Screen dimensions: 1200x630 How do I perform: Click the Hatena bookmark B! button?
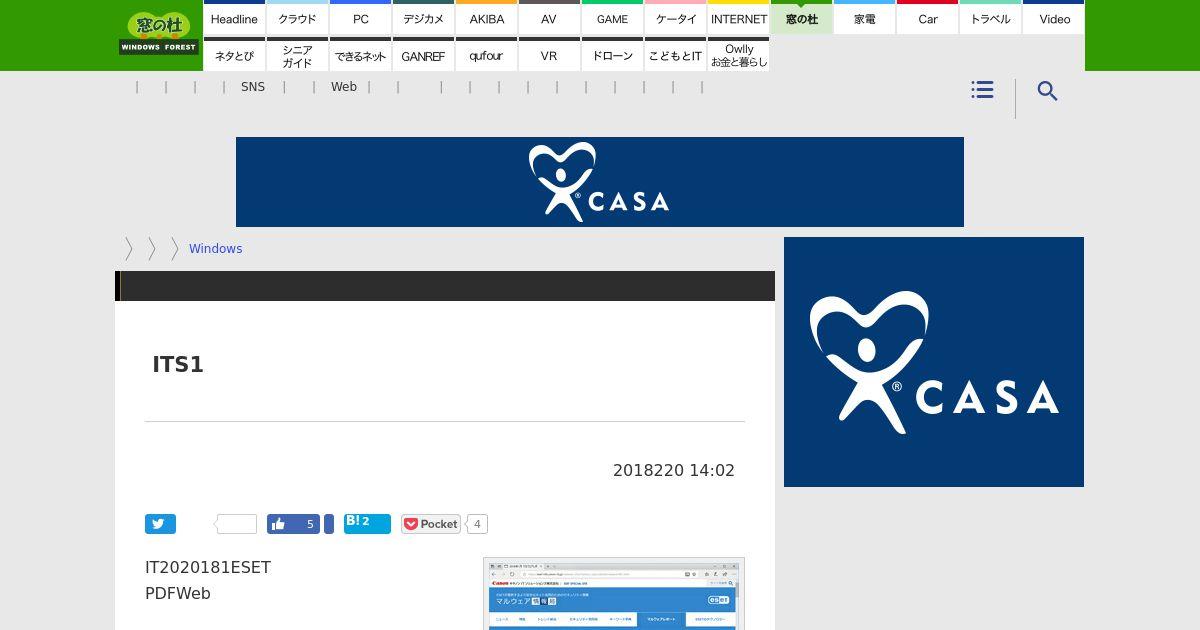tap(367, 523)
